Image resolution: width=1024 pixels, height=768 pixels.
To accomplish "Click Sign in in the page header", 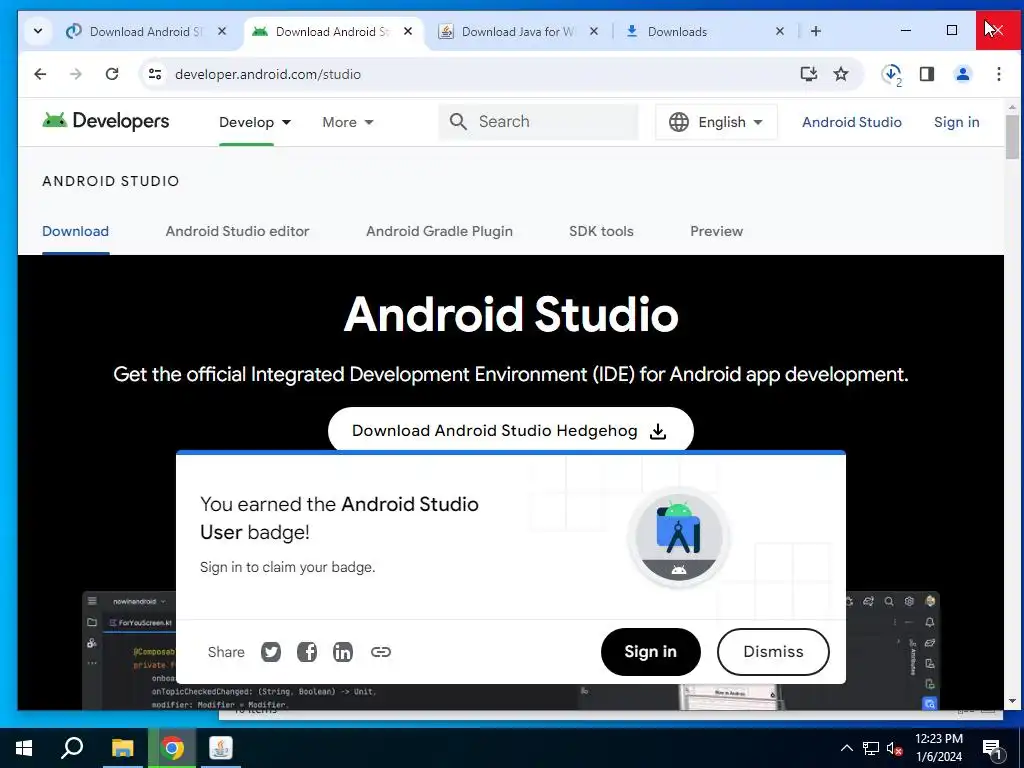I will (957, 122).
